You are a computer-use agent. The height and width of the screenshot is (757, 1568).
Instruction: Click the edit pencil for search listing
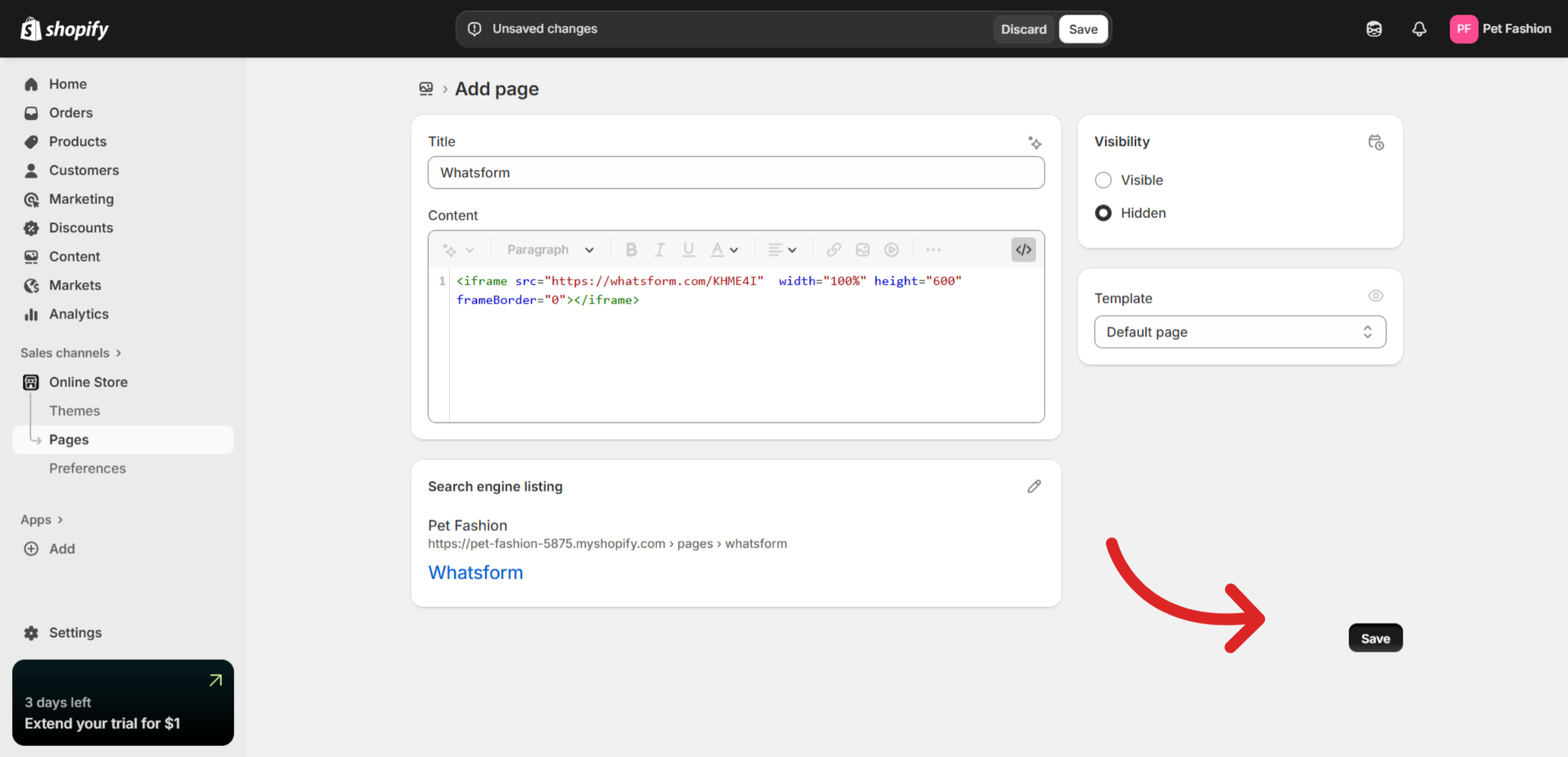click(x=1034, y=487)
